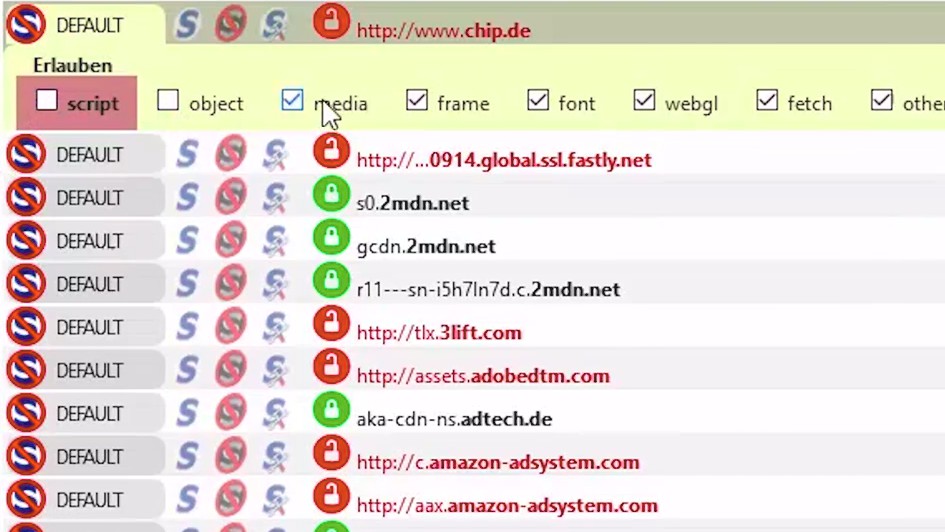Click green lock icon for aka-cdn-ns.adtech.de

331,413
